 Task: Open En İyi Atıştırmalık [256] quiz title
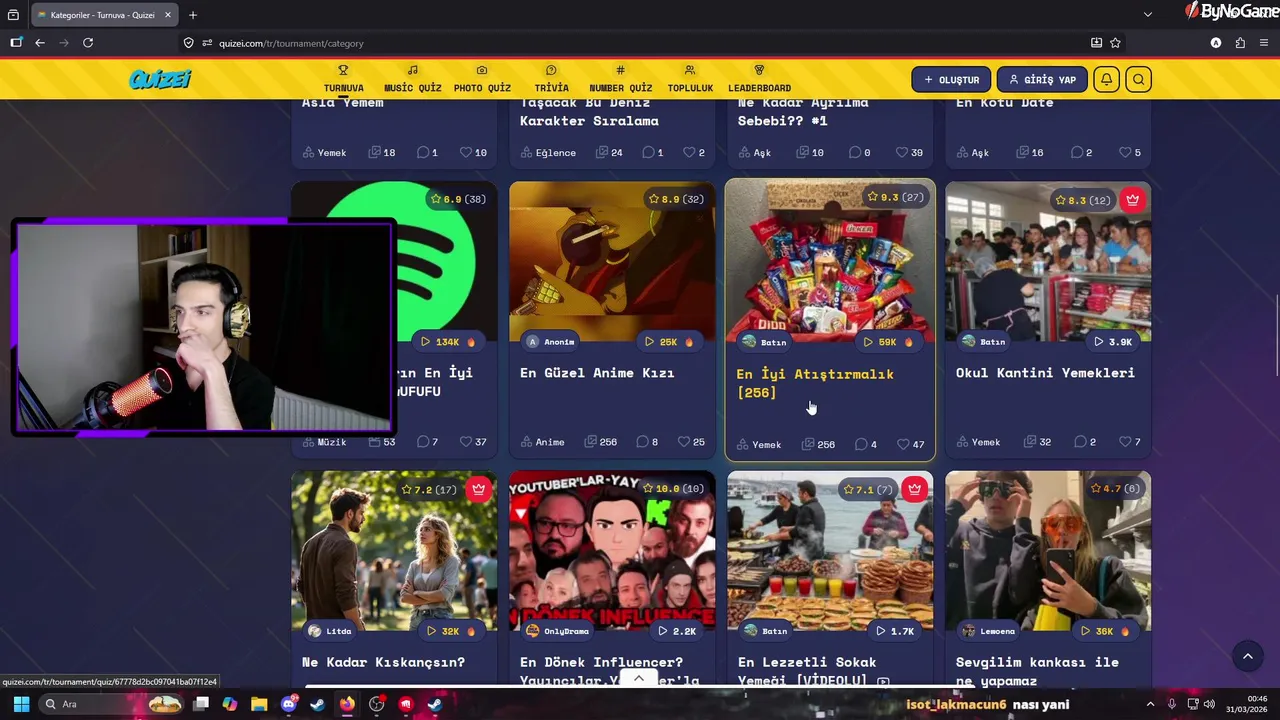[x=815, y=383]
